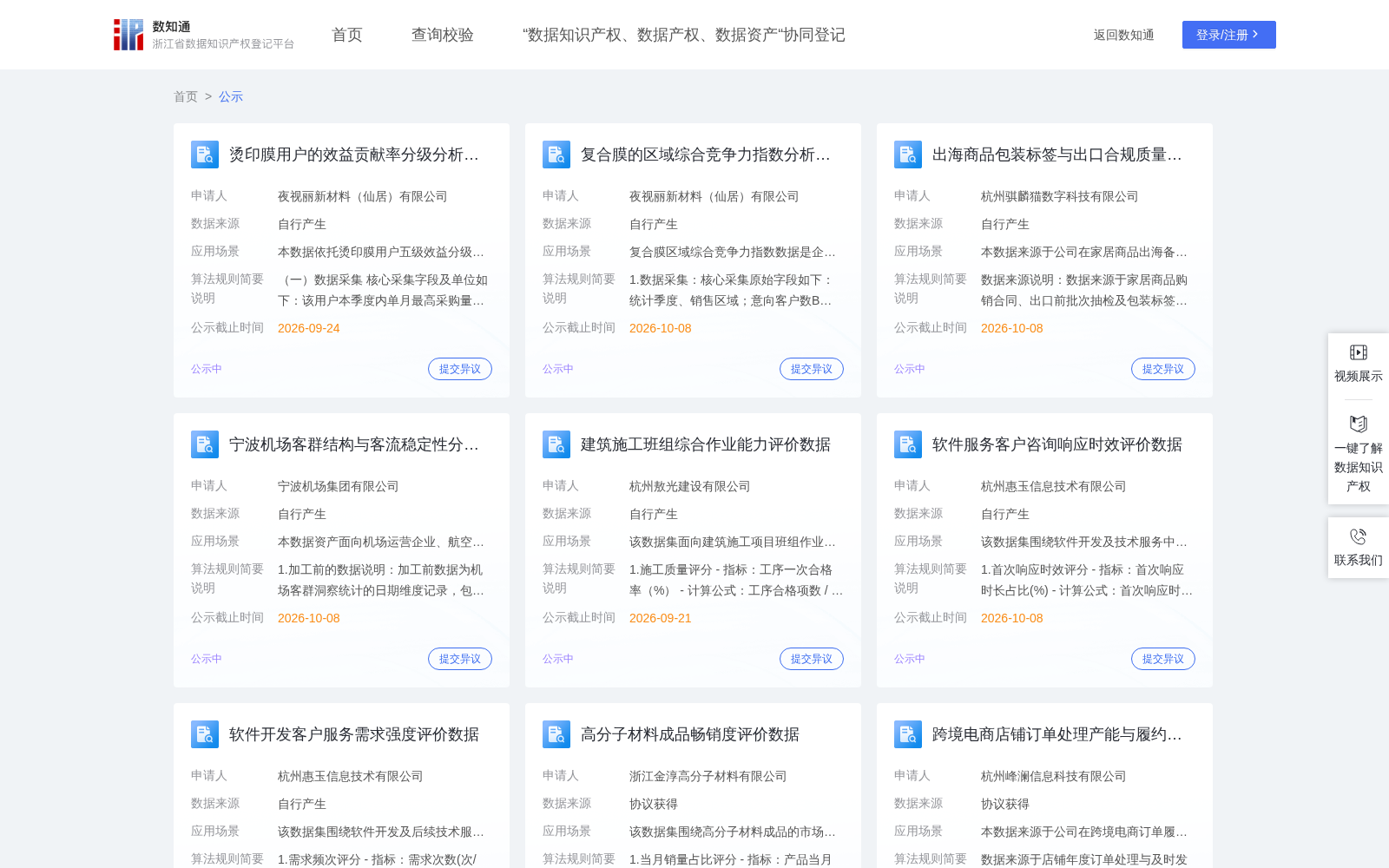Open title 出海商品包装标签与出口合规质量…
The height and width of the screenshot is (868, 1389).
tap(1057, 155)
